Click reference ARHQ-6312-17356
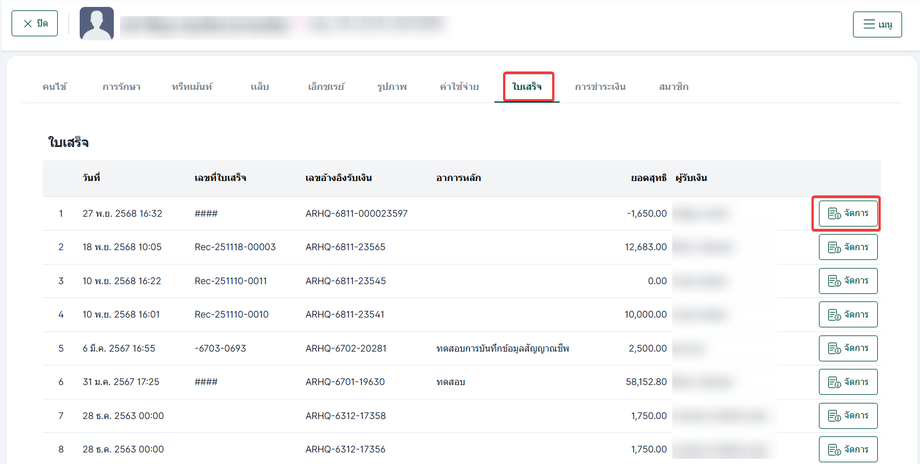This screenshot has width=920, height=464. [x=345, y=449]
